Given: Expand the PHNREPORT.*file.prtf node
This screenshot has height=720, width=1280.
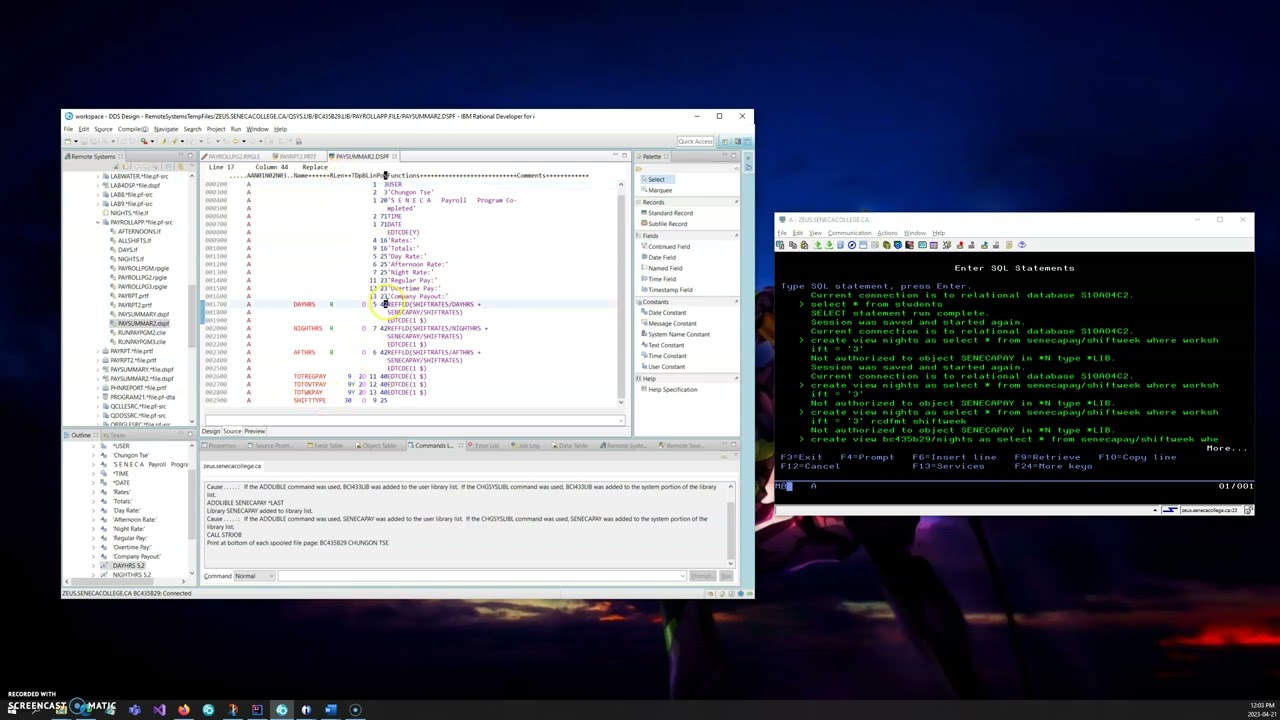Looking at the screenshot, I should [100, 388].
